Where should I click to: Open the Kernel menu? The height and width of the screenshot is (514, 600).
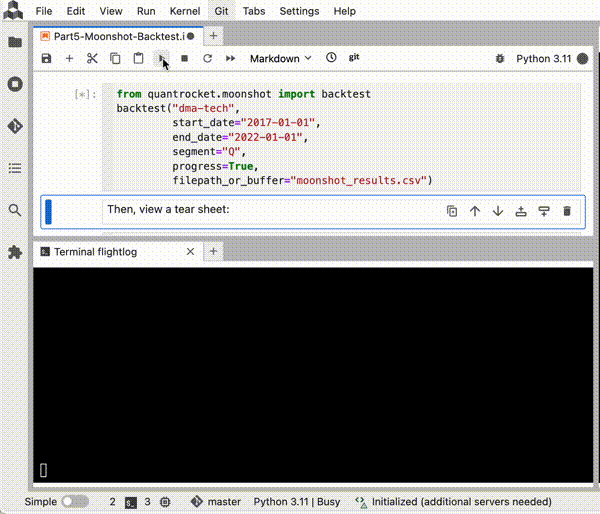click(x=185, y=11)
